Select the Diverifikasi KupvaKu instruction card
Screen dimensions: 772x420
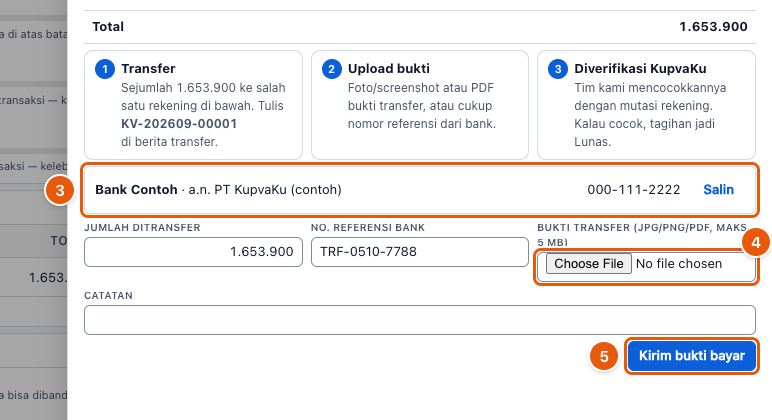point(646,105)
